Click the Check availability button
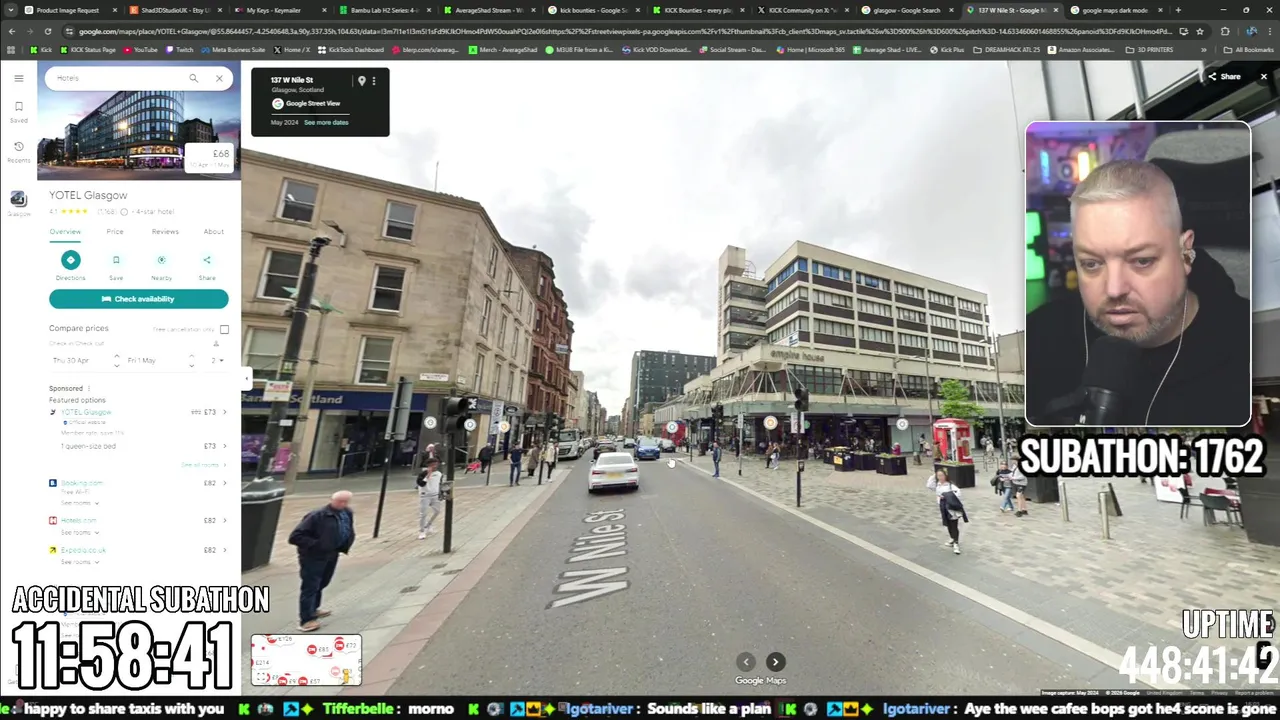Screen dimensions: 1280x720 pyautogui.click(x=139, y=299)
